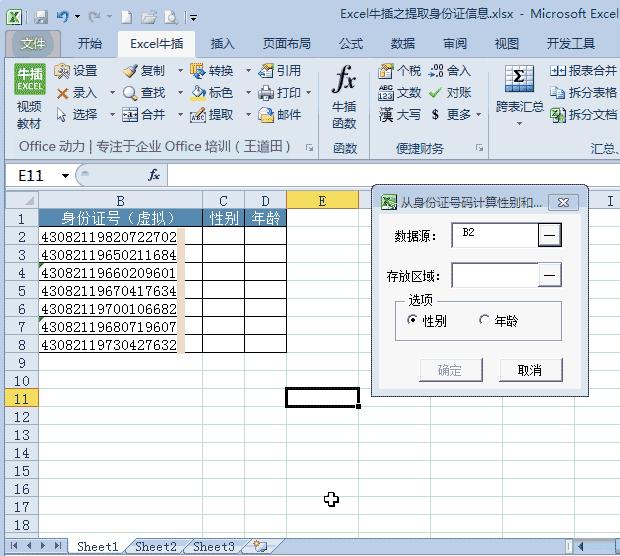The height and width of the screenshot is (556, 620).
Task: Click the 报表合并 tool
Action: click(x=583, y=71)
